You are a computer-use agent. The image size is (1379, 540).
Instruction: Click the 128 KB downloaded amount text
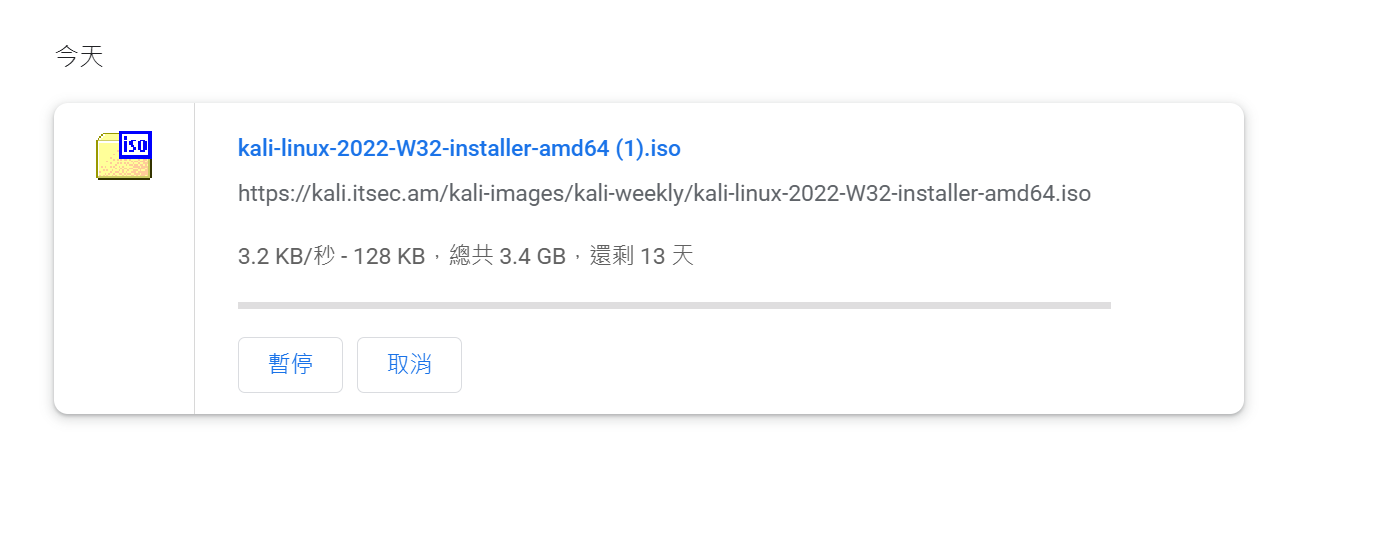click(x=389, y=256)
